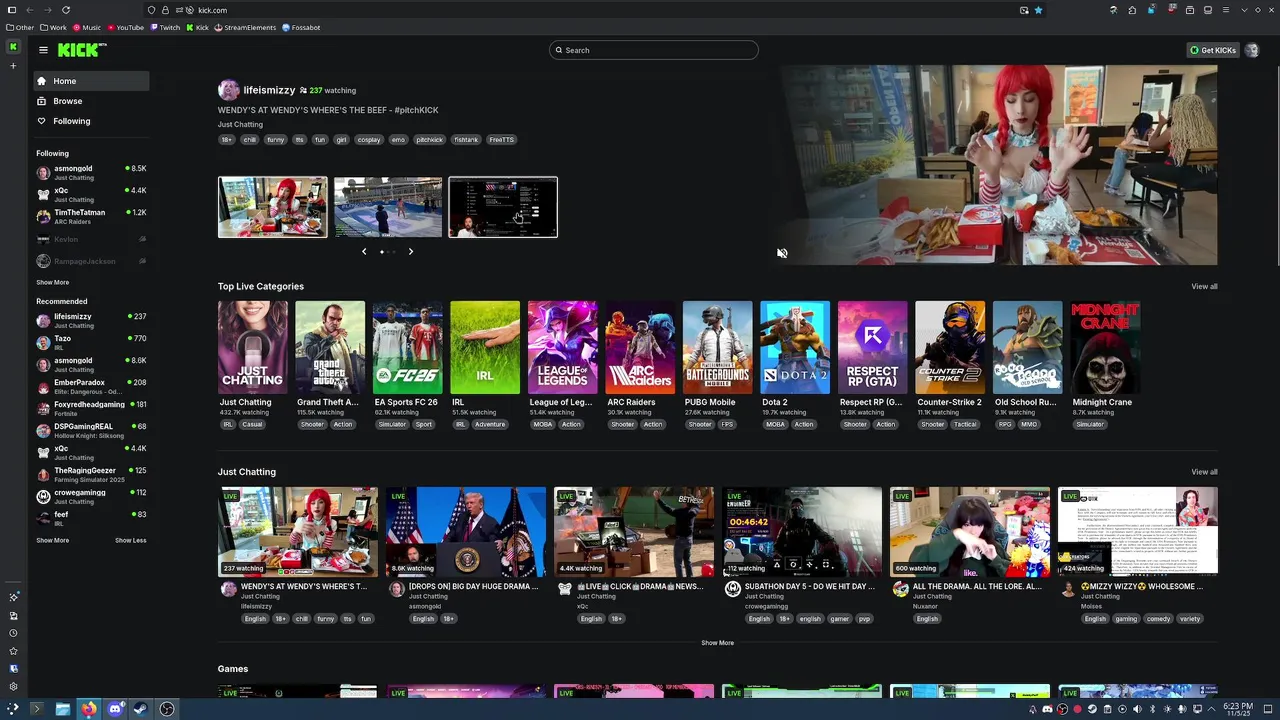Viewport: 1280px width, 720px height.
Task: Click the KICK logo
Action: tap(76, 49)
